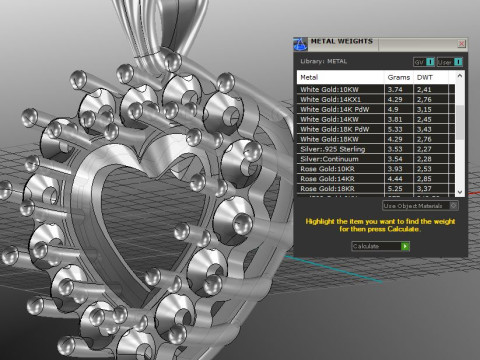Select White Gold:10KW row

coord(376,89)
